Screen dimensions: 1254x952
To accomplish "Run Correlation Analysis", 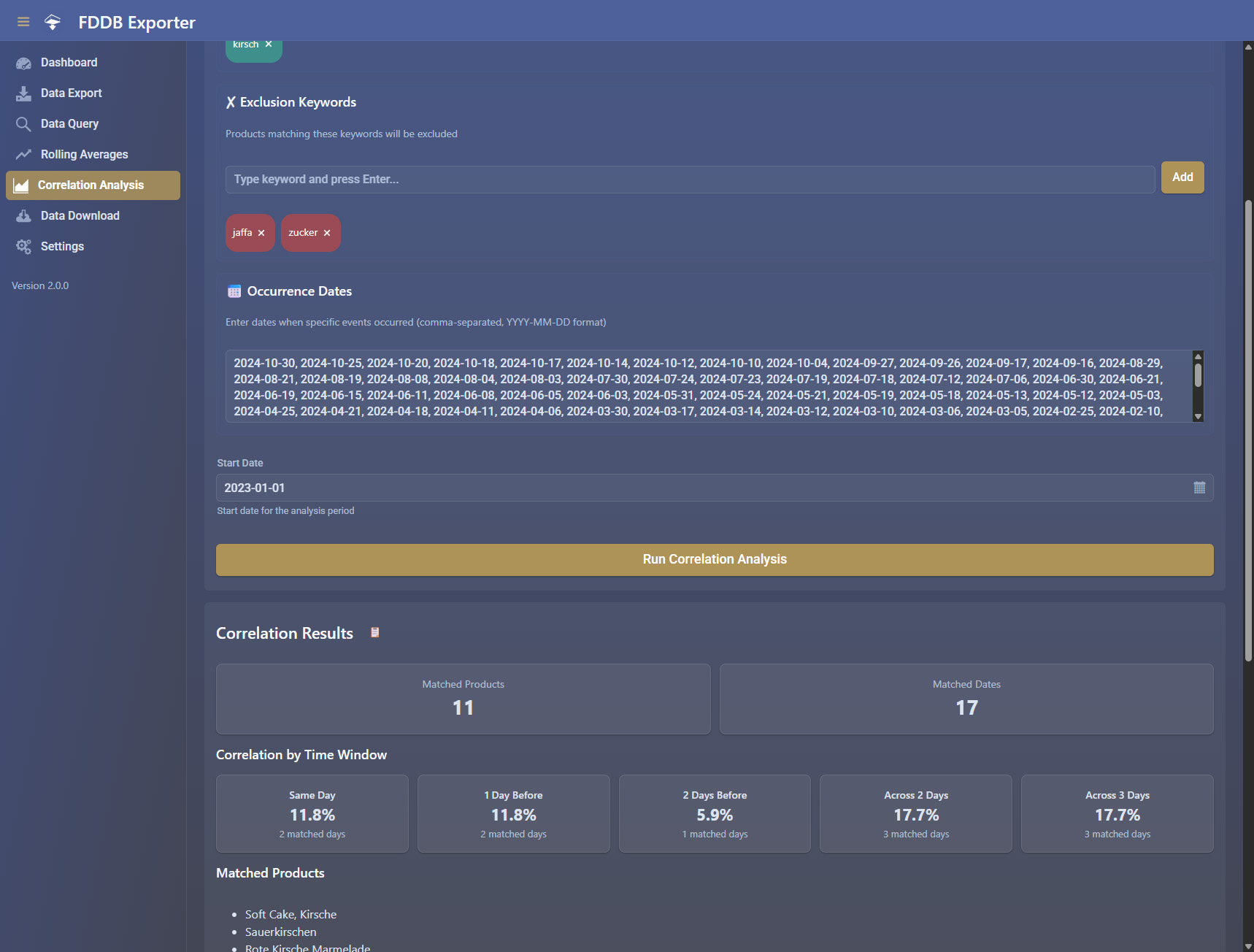I will [714, 559].
